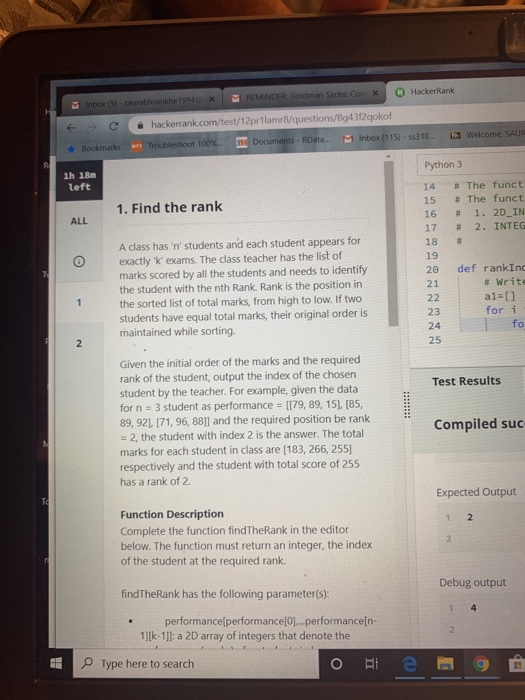This screenshot has width=525, height=700.
Task: Click the Debug output label
Action: point(473,583)
